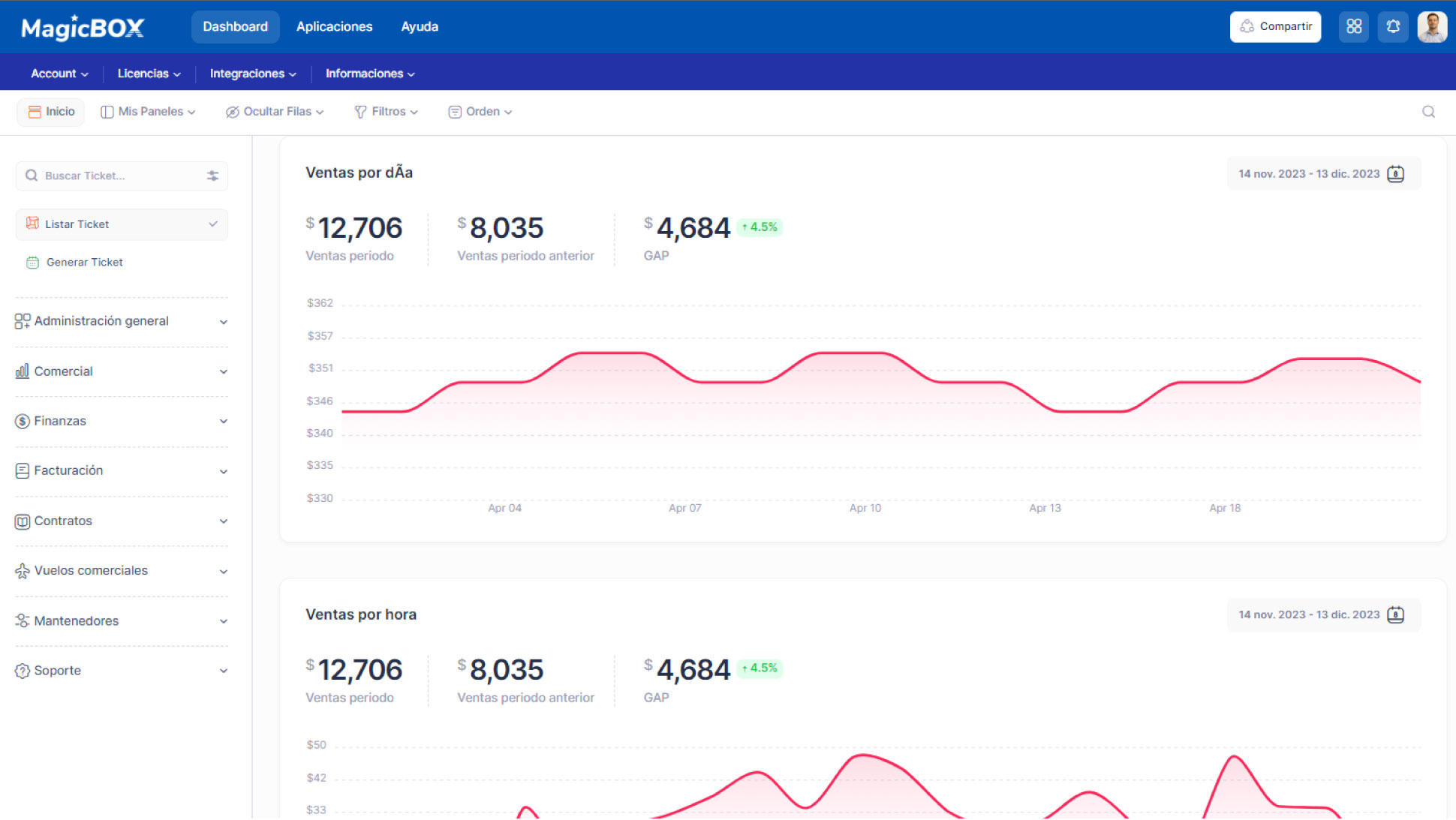This screenshot has height=820, width=1456.
Task: Click the Apr 04 axis label
Action: 504,508
